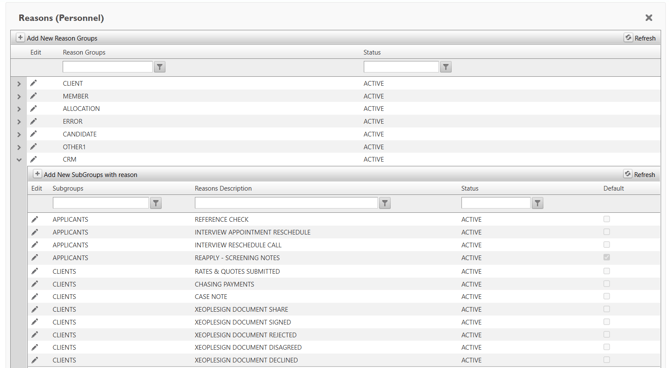
Task: Add New Reason Groups button
Action: 57,38
